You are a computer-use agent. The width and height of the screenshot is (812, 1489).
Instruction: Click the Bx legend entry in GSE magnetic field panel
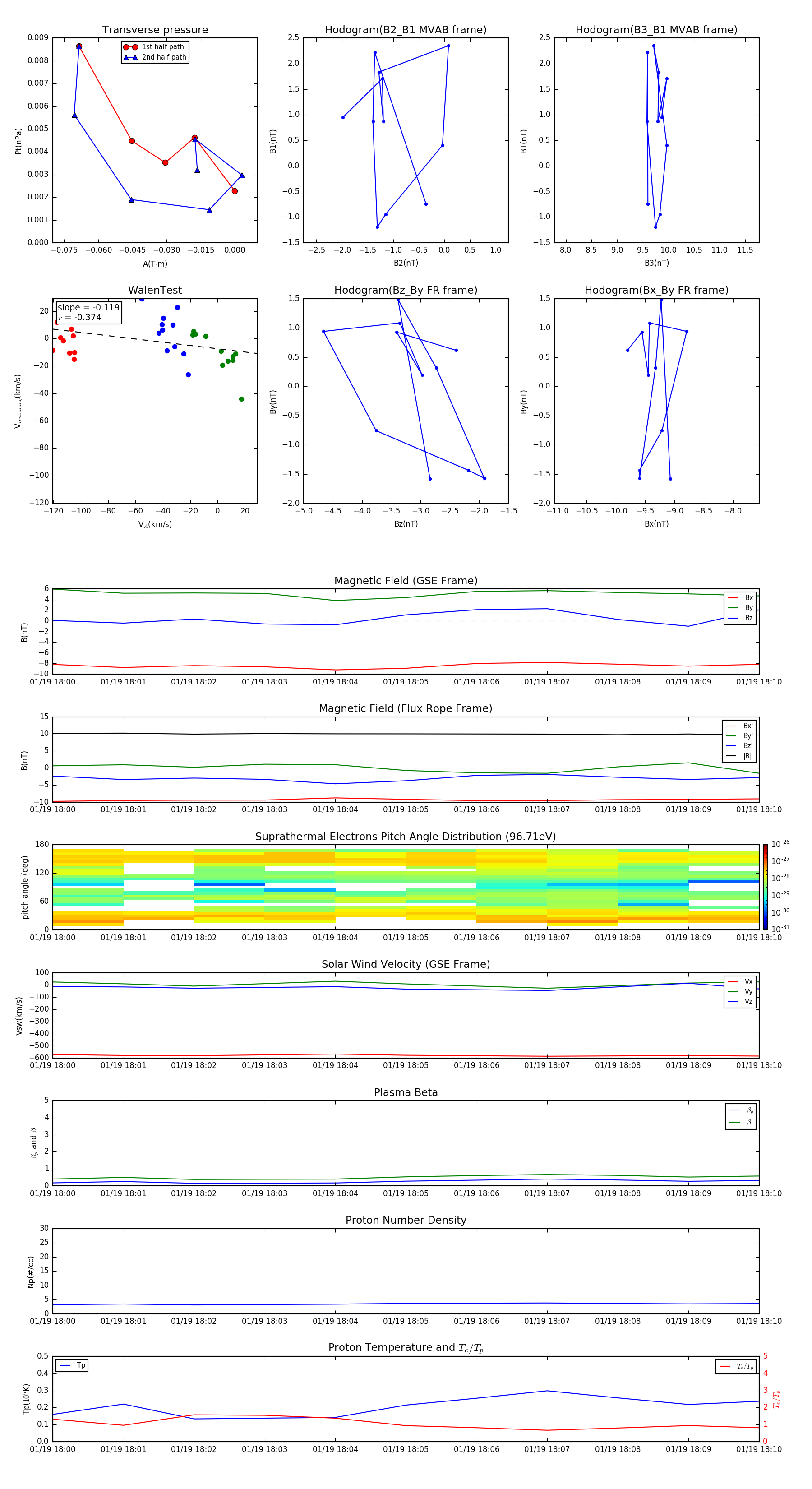pyautogui.click(x=740, y=598)
